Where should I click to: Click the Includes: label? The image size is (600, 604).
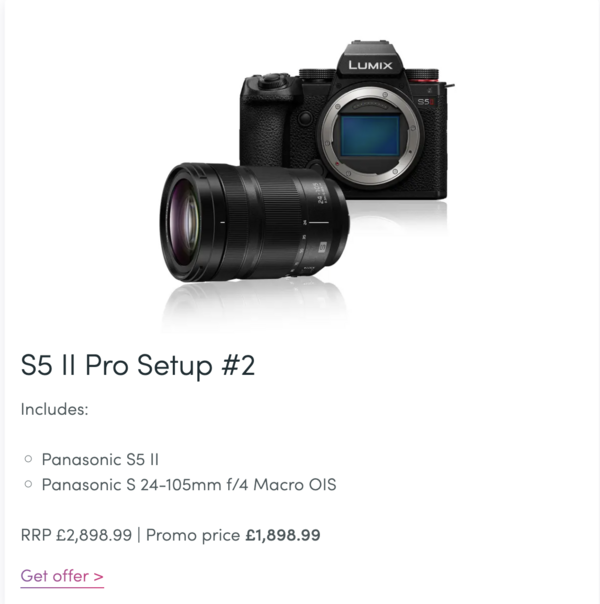[55, 409]
